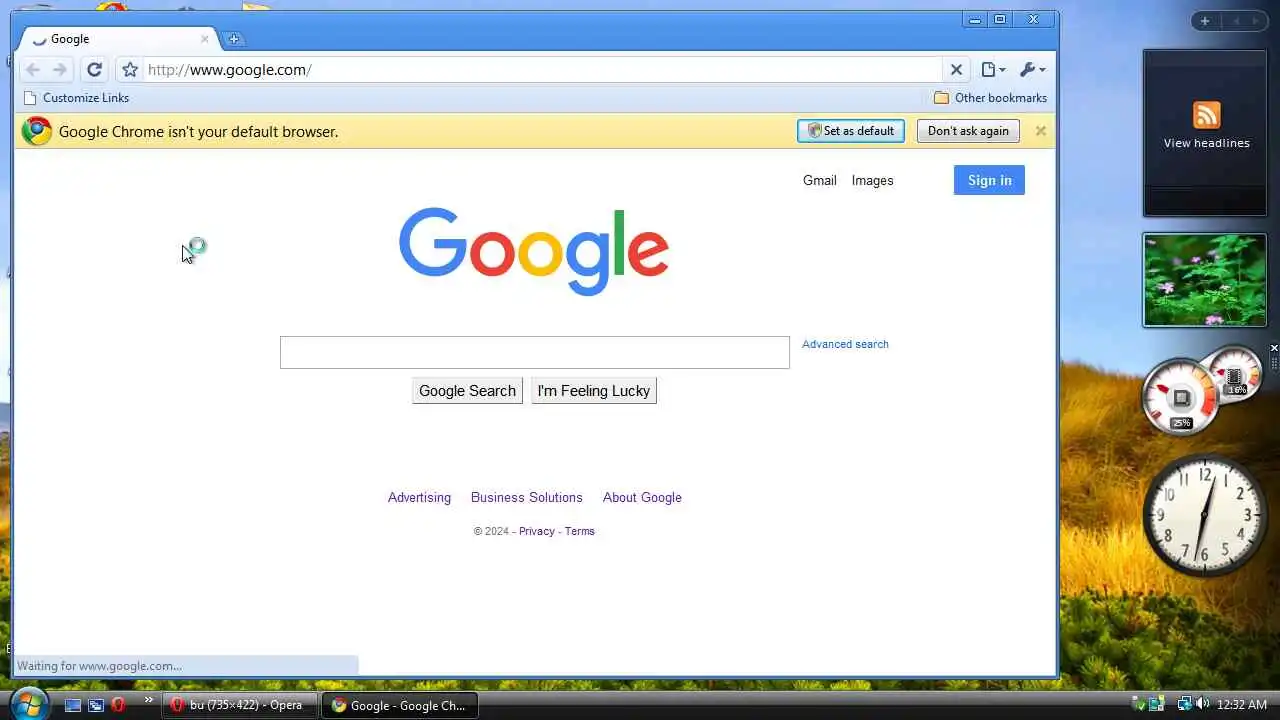Click the blue Sign in button
This screenshot has width=1280, height=720.
[x=989, y=180]
